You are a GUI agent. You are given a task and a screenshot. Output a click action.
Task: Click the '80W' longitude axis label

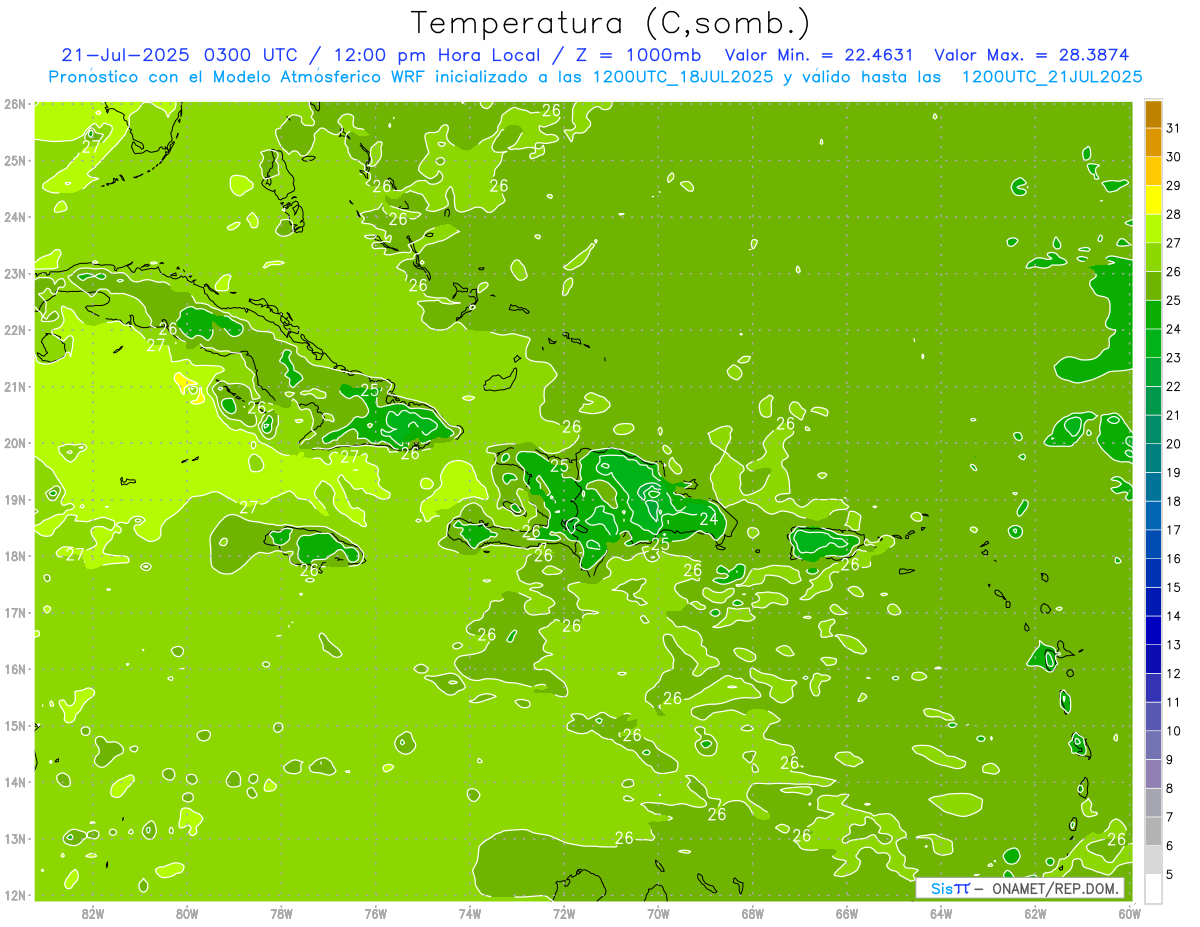[187, 913]
